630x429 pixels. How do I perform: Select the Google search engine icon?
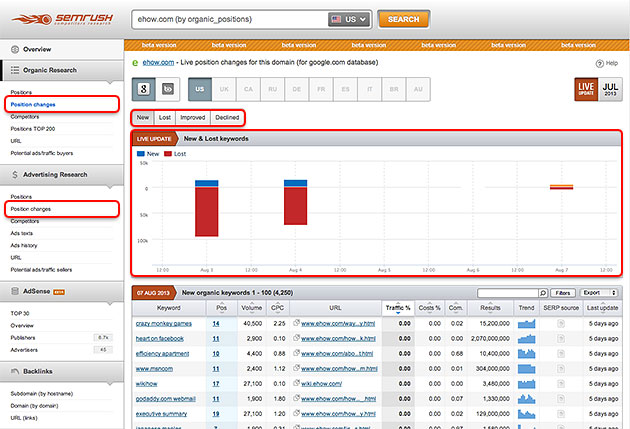point(146,89)
